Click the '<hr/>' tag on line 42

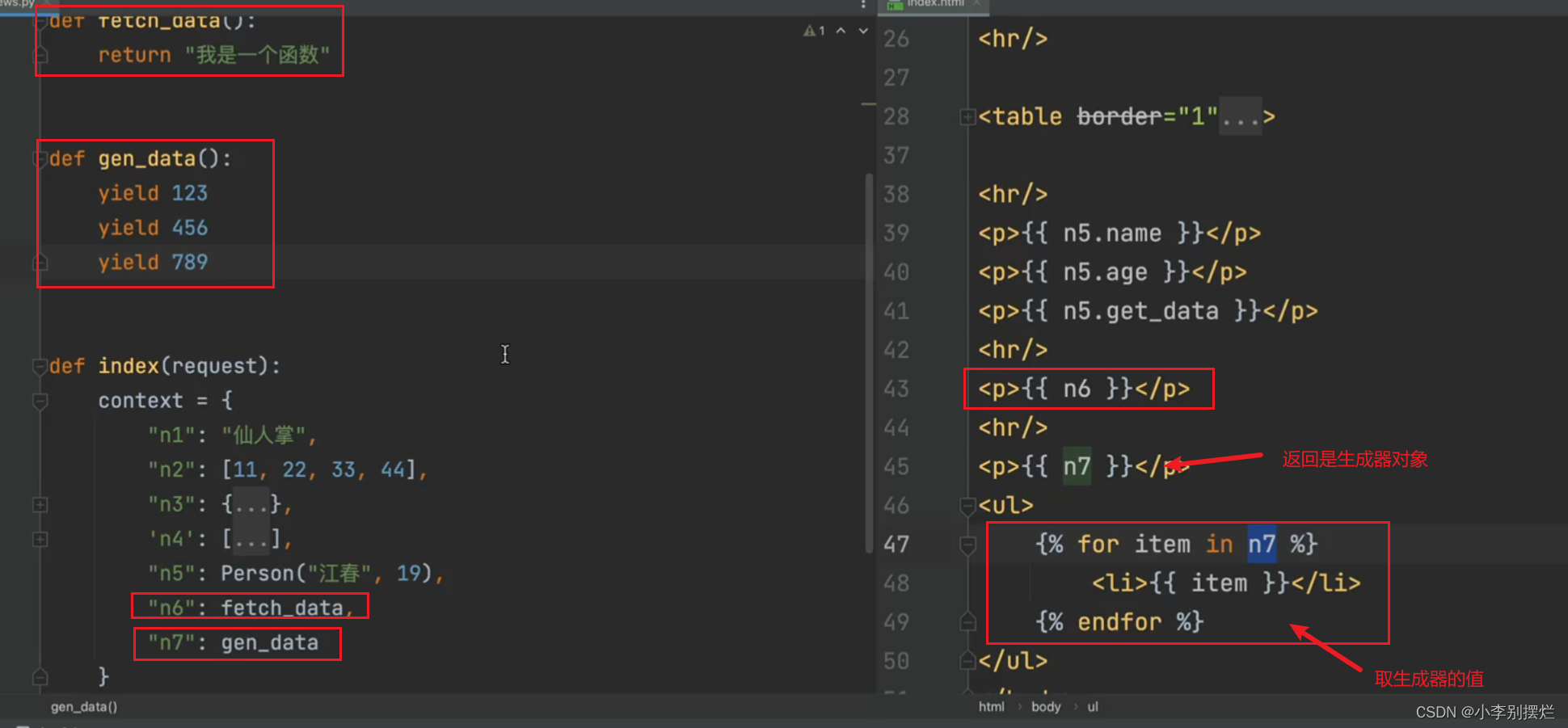pos(1013,350)
